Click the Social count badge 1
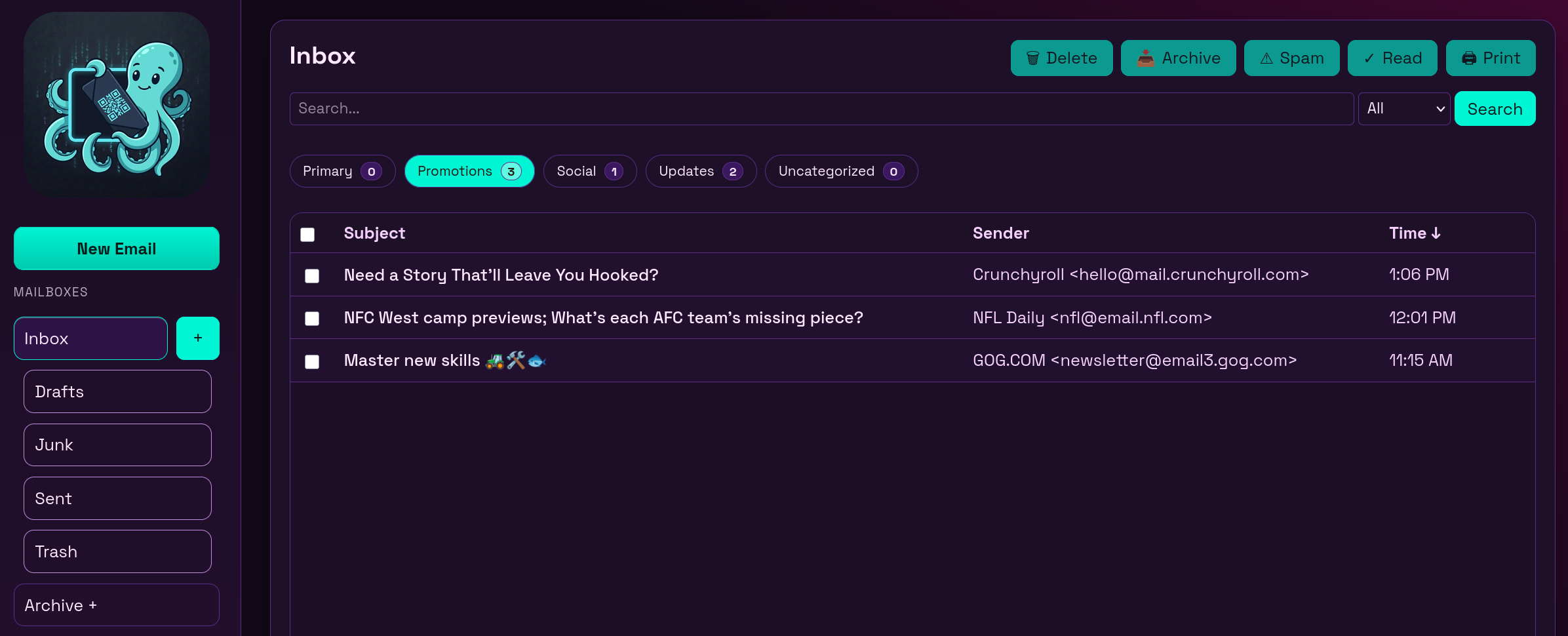 614,171
